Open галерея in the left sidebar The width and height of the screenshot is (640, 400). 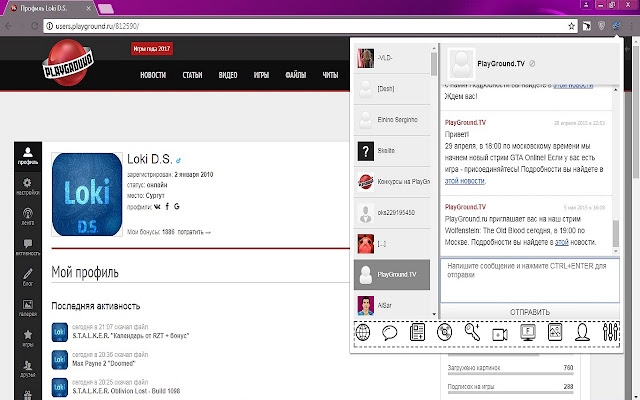click(28, 308)
